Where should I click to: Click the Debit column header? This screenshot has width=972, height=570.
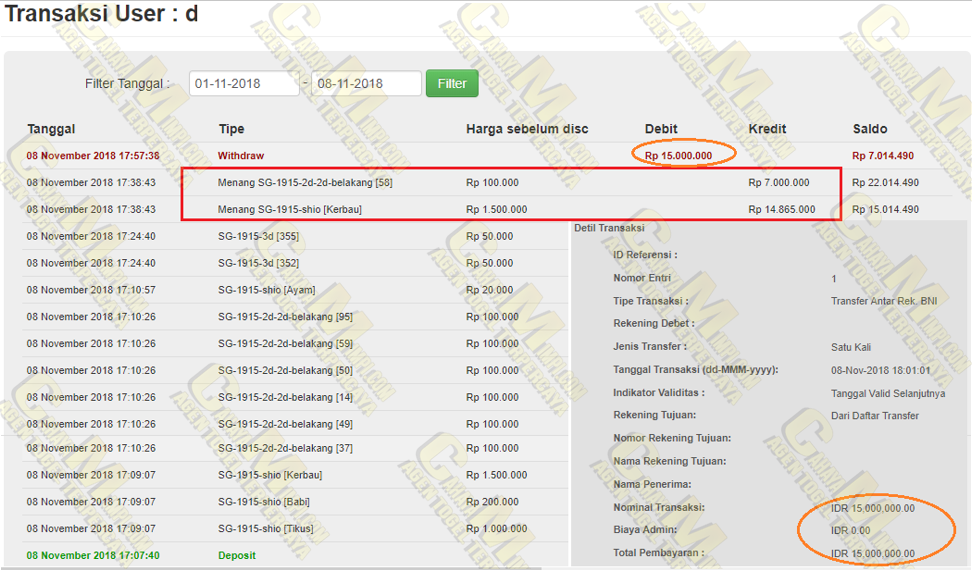(x=661, y=129)
